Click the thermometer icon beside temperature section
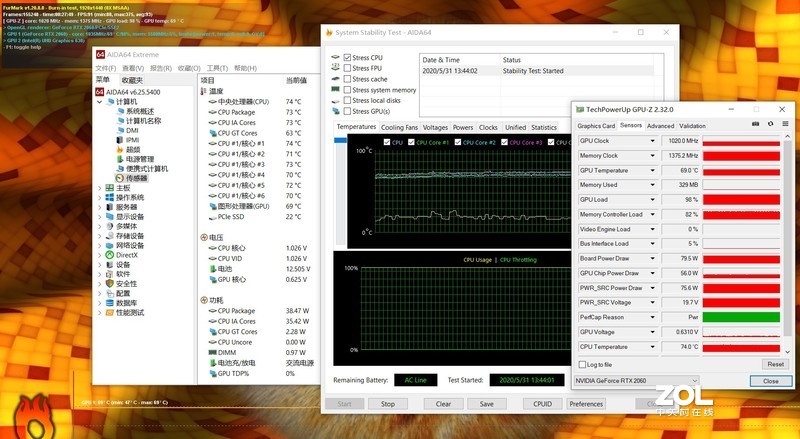 tap(204, 91)
